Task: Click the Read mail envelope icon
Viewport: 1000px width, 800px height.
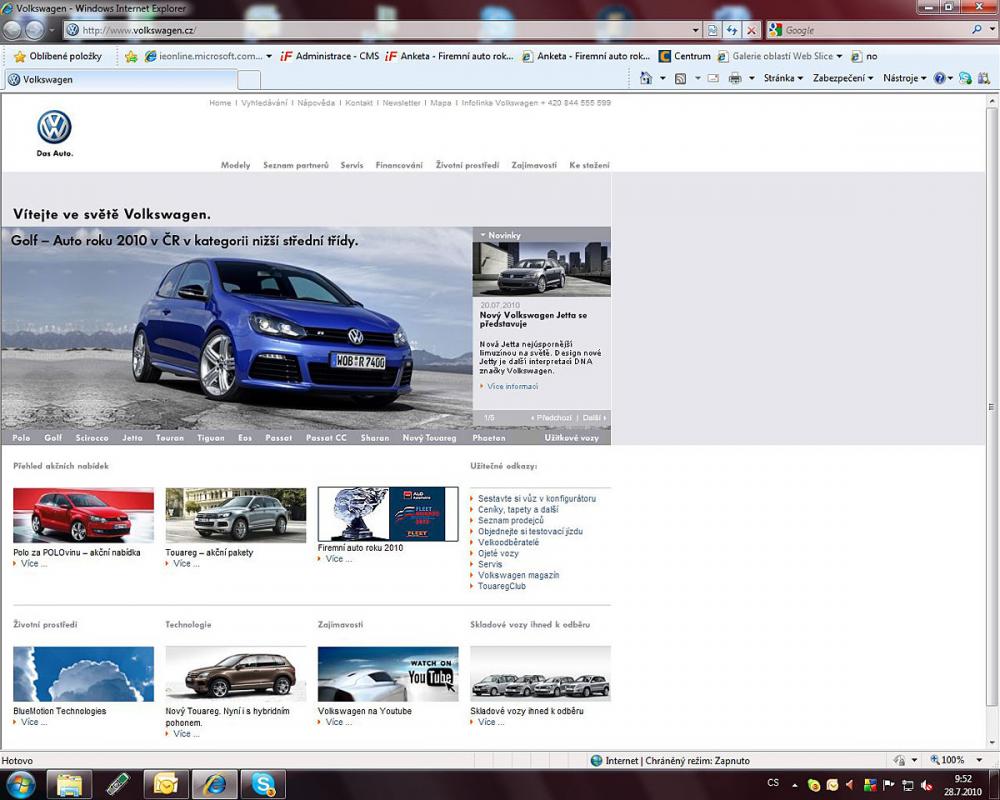Action: click(x=713, y=78)
